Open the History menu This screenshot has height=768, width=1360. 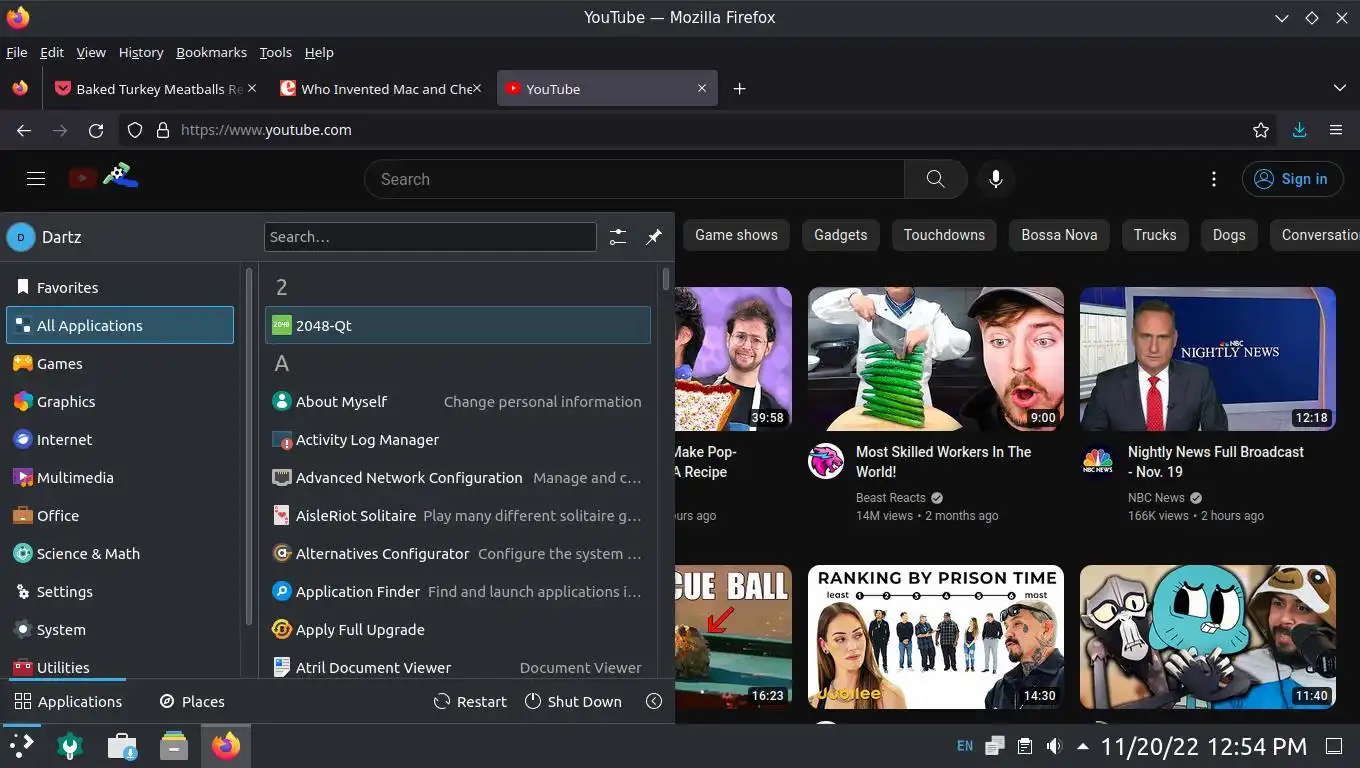(x=141, y=52)
